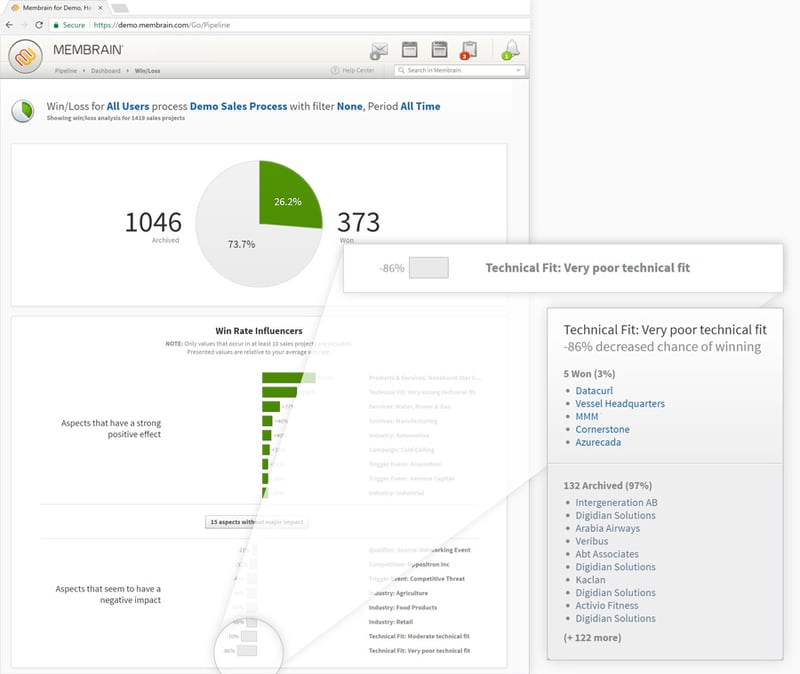Screen dimensions: 800x674
Task: Open the mail envelope icon in the header
Action: point(379,51)
